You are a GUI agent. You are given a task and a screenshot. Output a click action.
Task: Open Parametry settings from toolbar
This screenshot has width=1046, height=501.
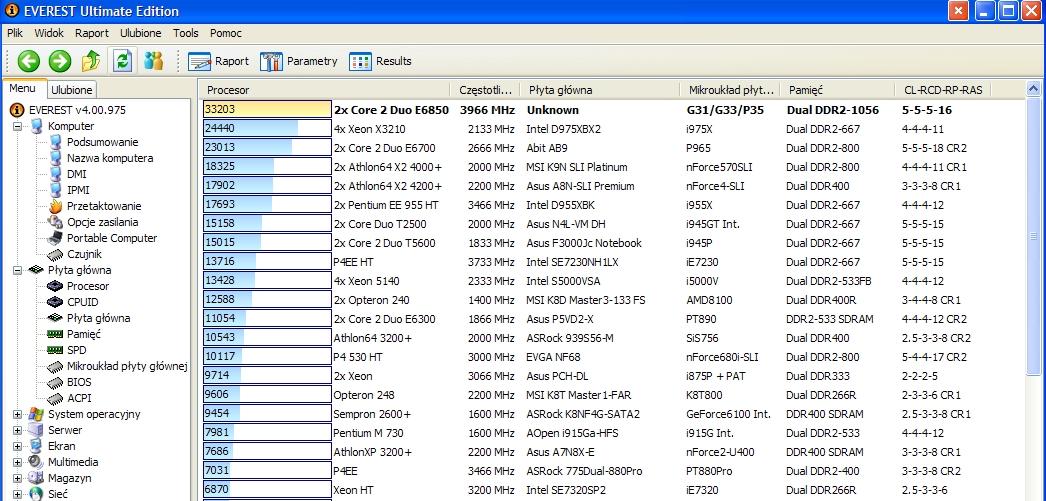click(x=299, y=61)
